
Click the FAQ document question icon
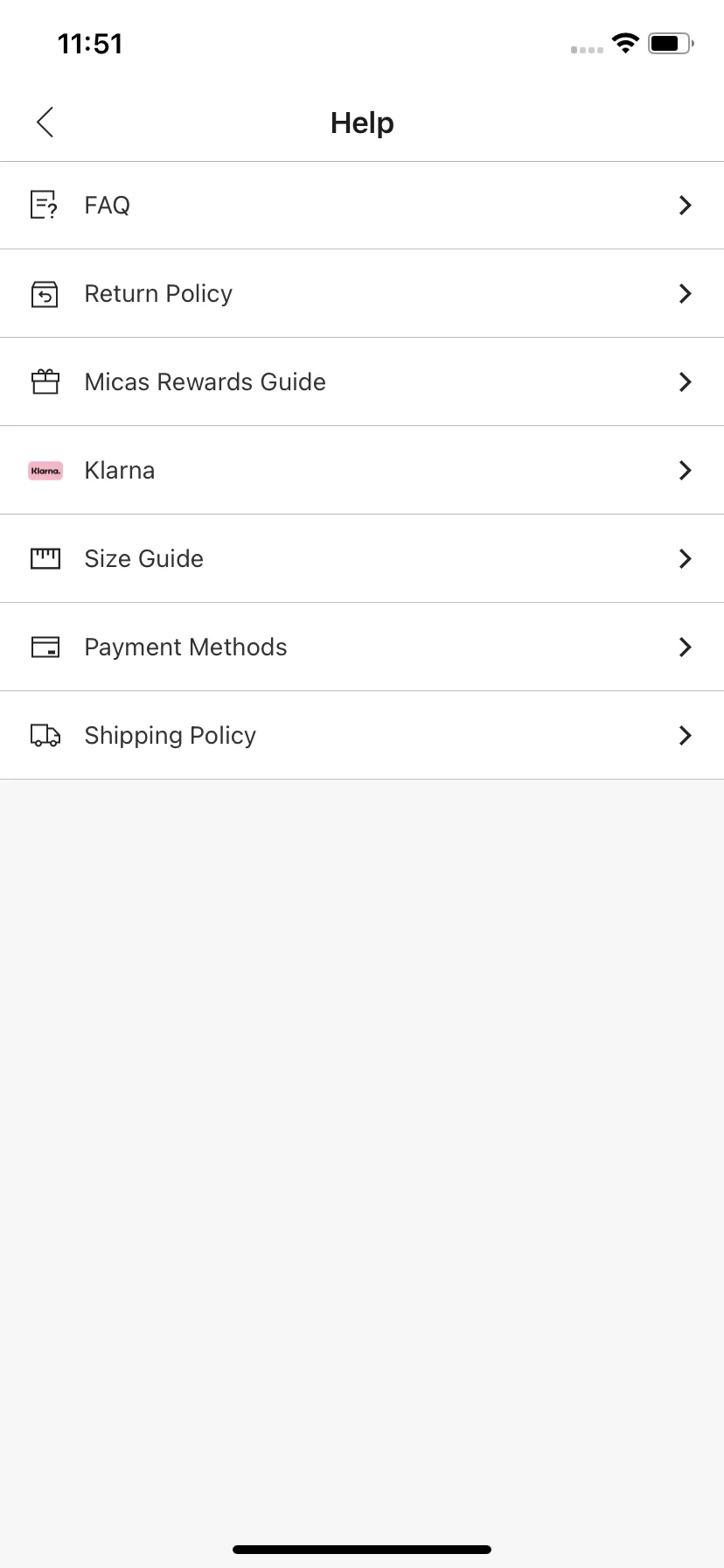pos(45,205)
